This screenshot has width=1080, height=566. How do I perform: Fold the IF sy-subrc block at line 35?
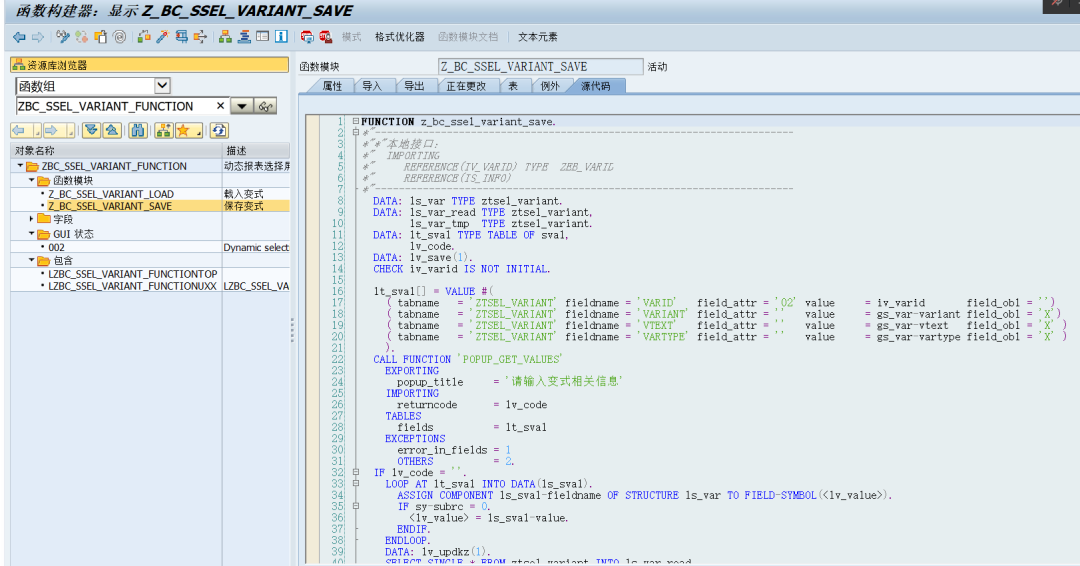[x=355, y=506]
